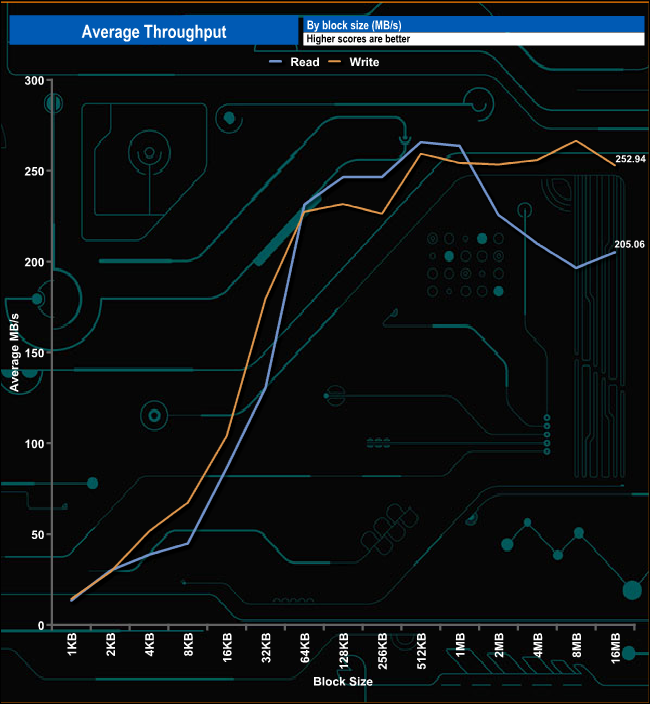The image size is (650, 704).
Task: Click the 50 y-axis tick label
Action: click(x=38, y=535)
